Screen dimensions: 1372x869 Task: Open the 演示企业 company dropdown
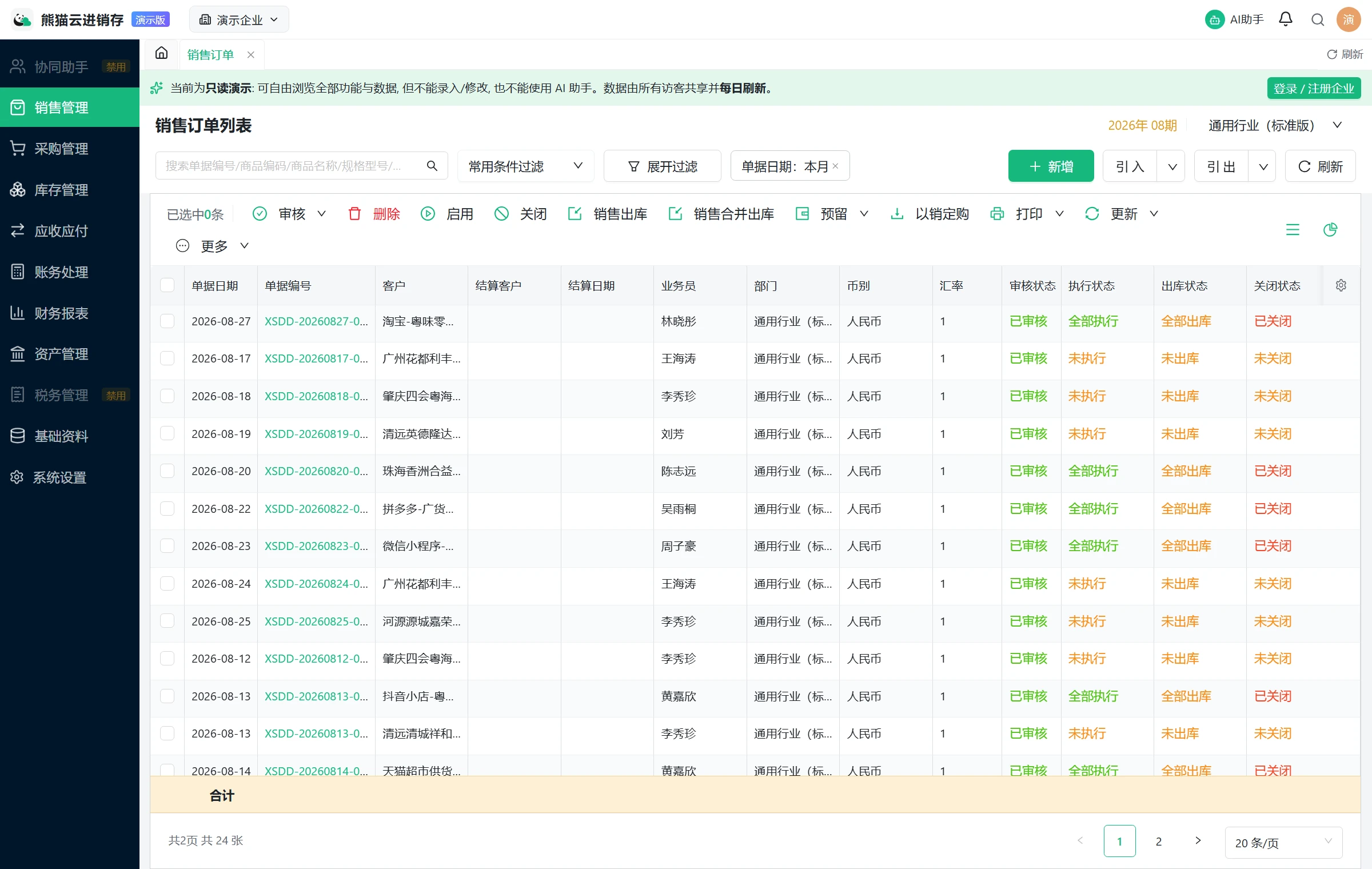[x=239, y=20]
